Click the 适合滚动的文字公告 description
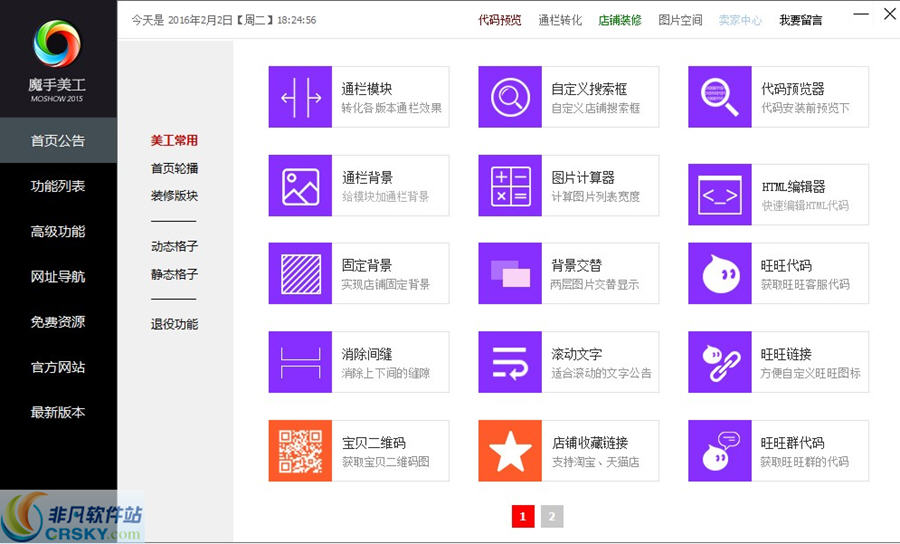The height and width of the screenshot is (544, 900). (602, 374)
